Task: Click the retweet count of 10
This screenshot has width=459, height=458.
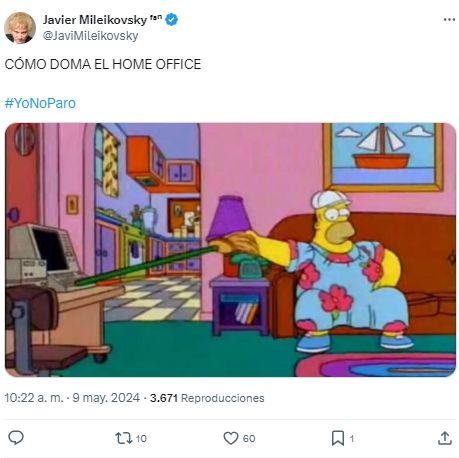Action: 141,438
